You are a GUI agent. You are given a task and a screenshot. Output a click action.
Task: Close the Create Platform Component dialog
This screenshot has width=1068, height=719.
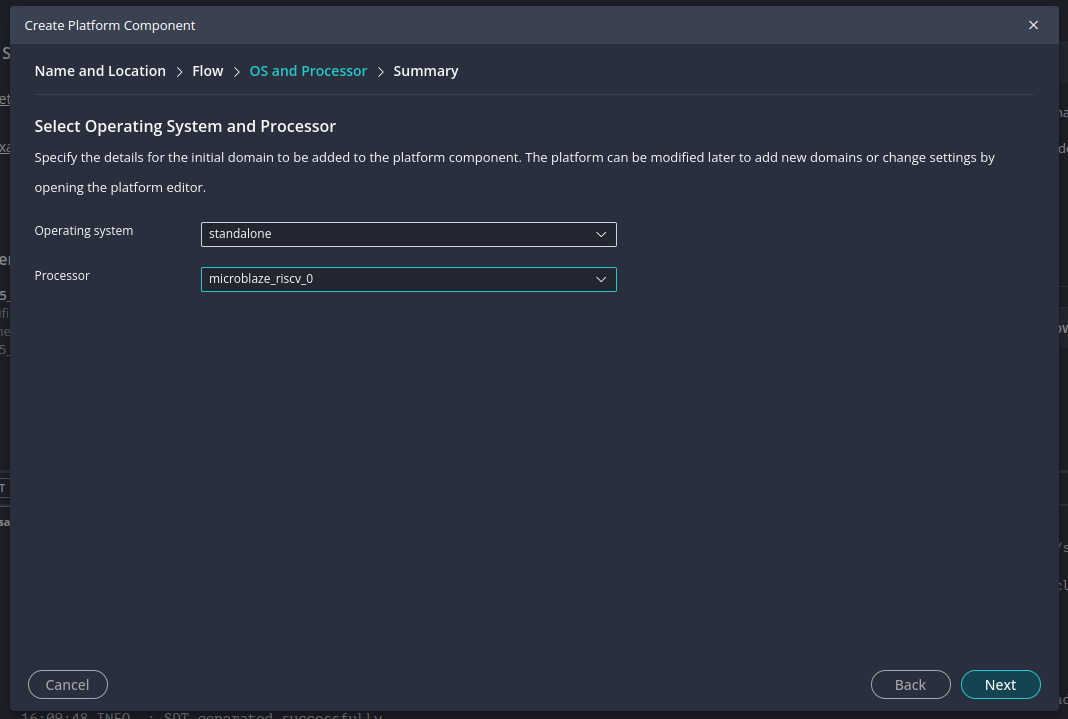click(x=1033, y=25)
